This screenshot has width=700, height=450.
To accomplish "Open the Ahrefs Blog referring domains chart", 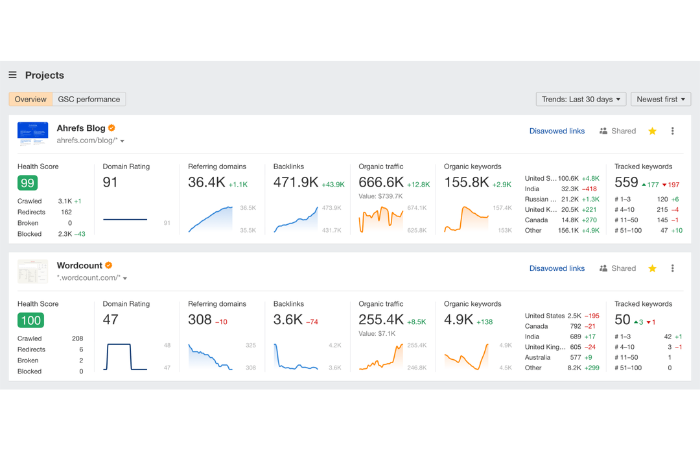I will 210,219.
